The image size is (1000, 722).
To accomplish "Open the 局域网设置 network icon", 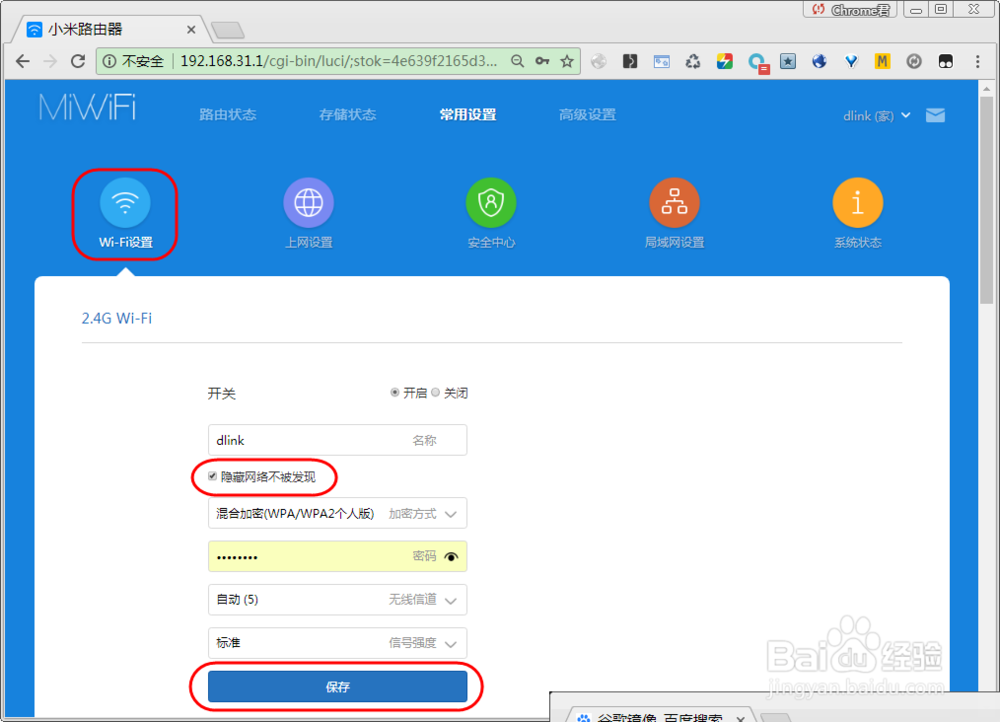I will [674, 203].
